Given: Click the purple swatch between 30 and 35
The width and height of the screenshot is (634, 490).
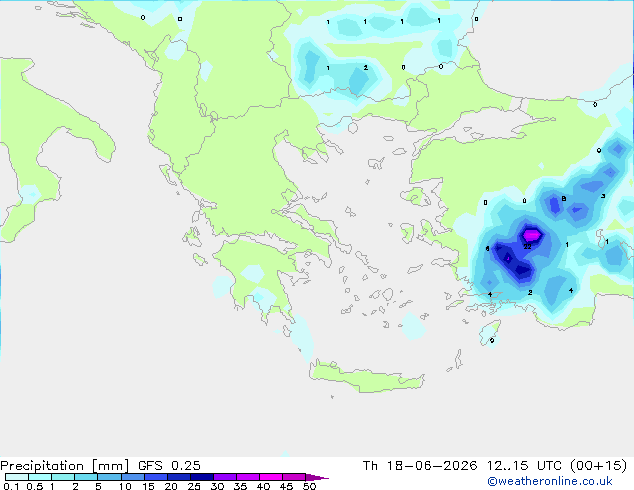Looking at the screenshot, I should (x=225, y=477).
